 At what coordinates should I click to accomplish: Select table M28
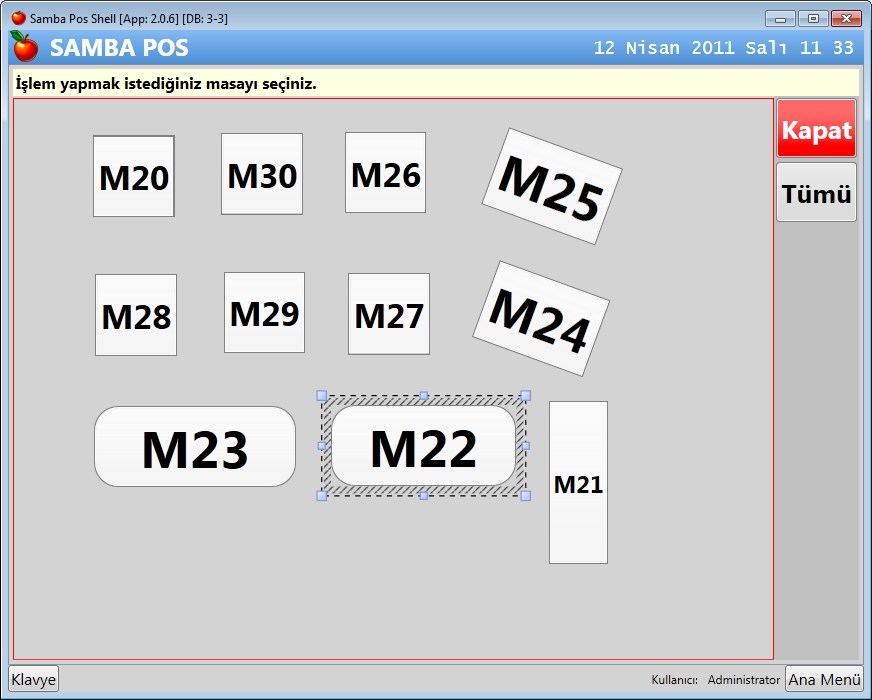pyautogui.click(x=136, y=315)
